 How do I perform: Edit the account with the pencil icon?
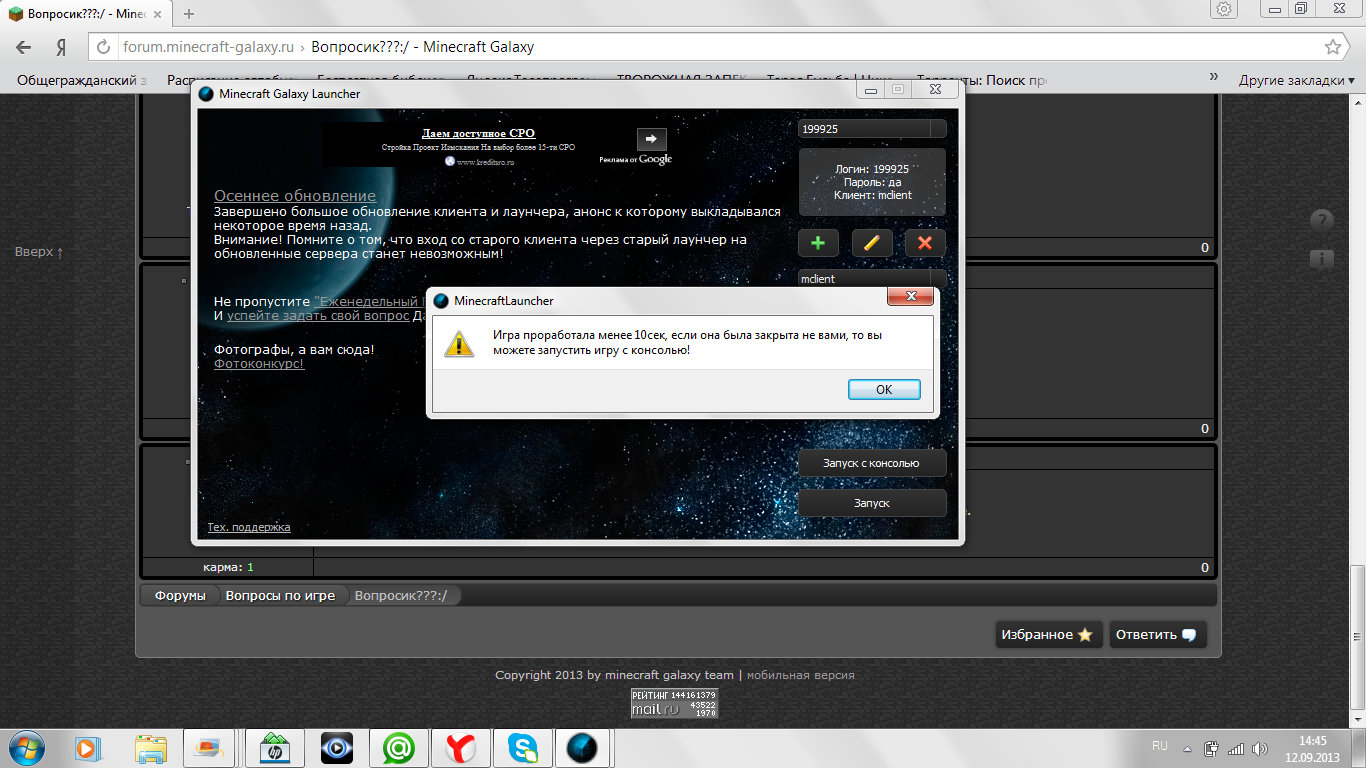[872, 243]
